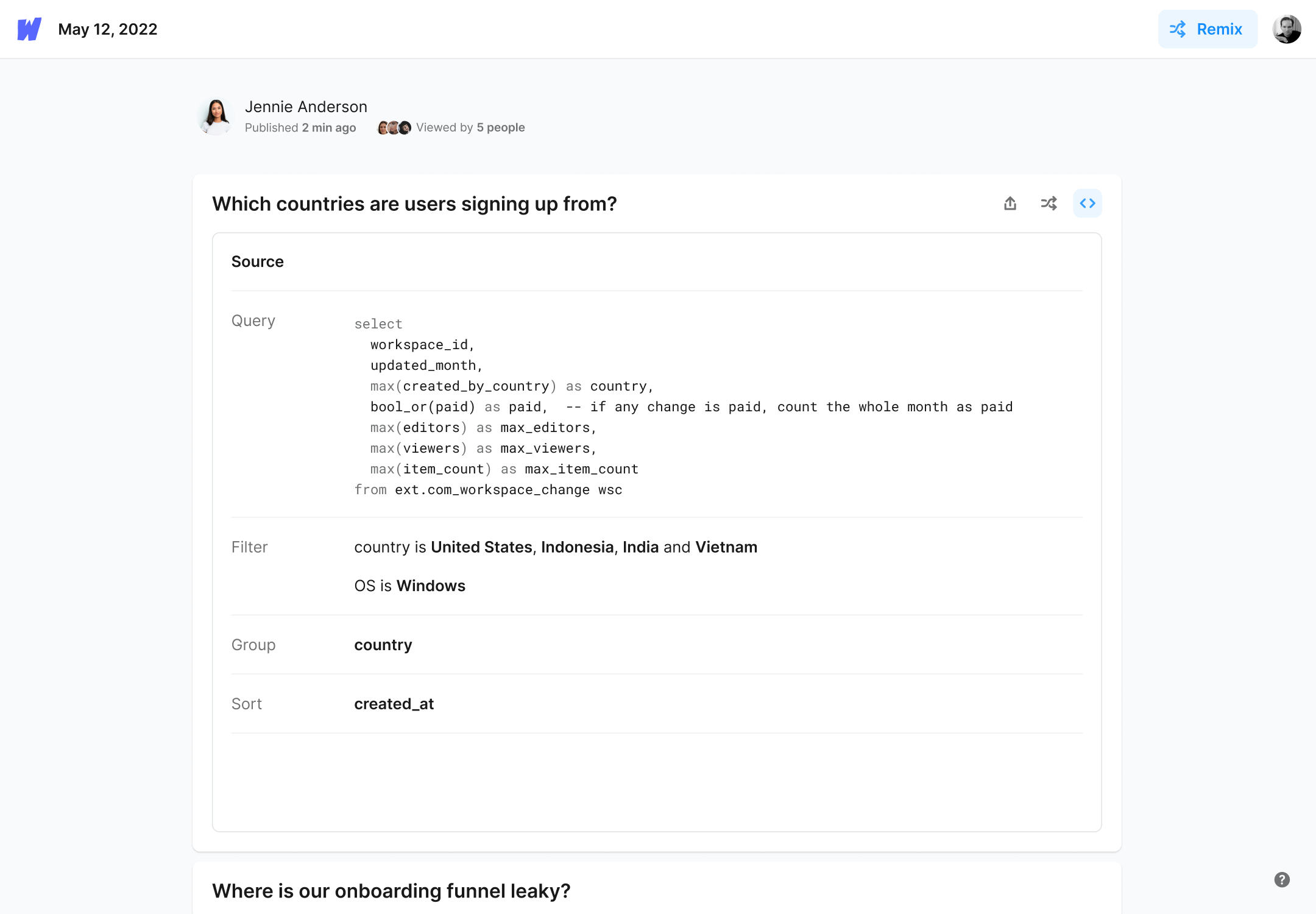Toggle the source code view icon

point(1088,204)
